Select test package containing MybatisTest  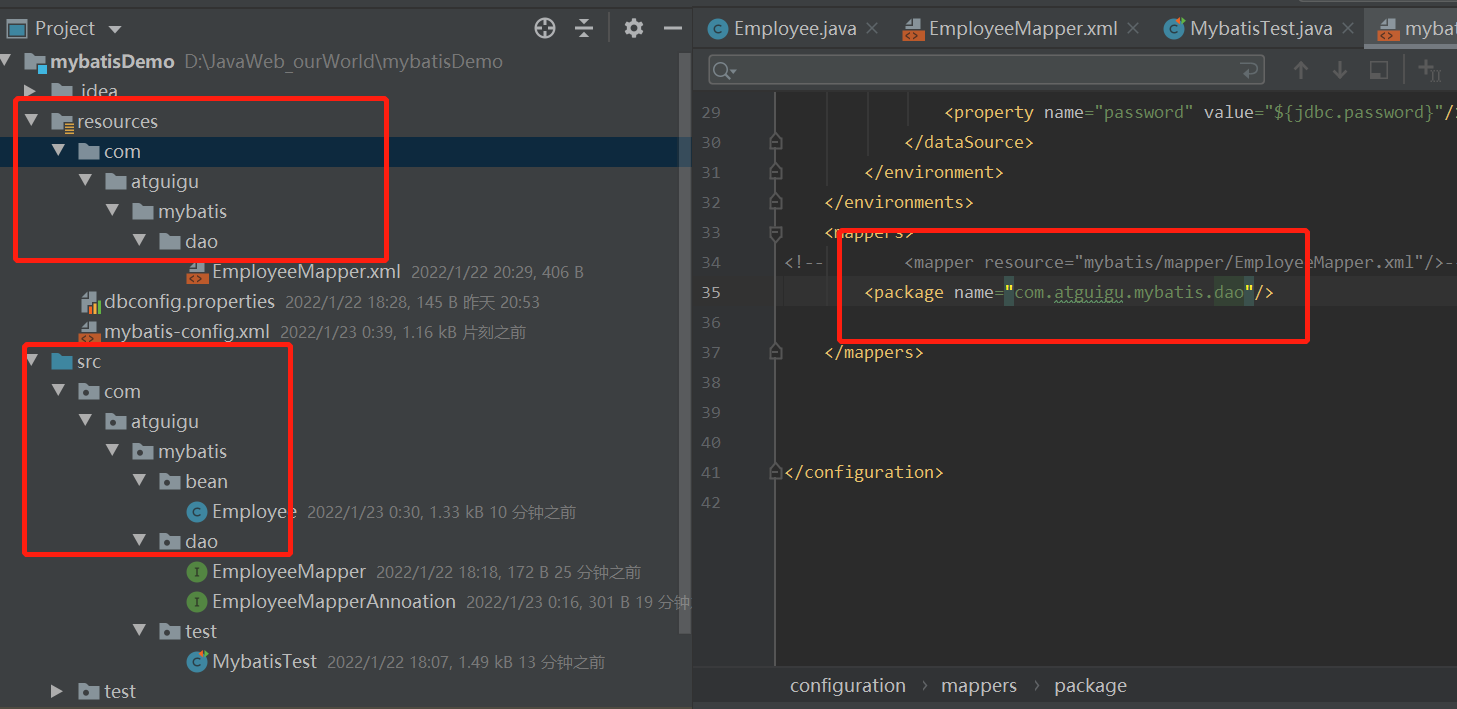tap(201, 632)
